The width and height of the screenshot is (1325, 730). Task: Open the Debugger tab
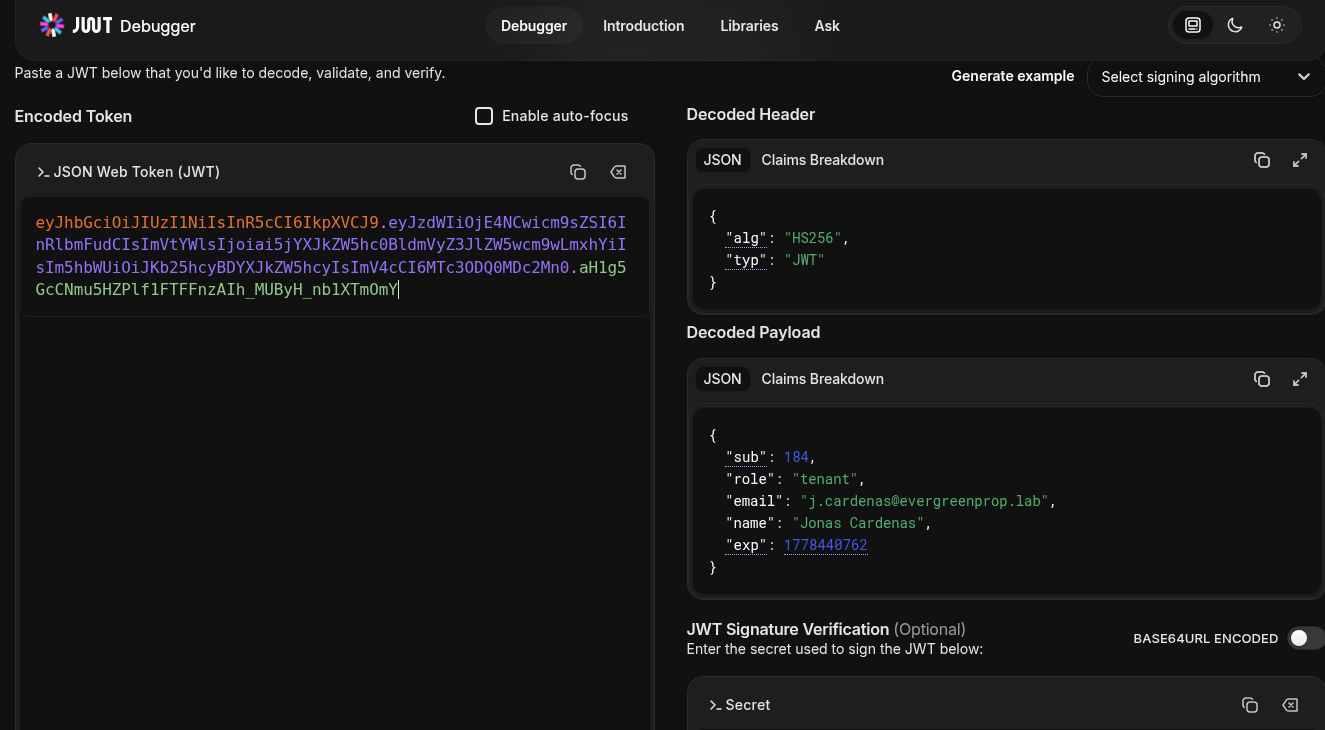534,26
